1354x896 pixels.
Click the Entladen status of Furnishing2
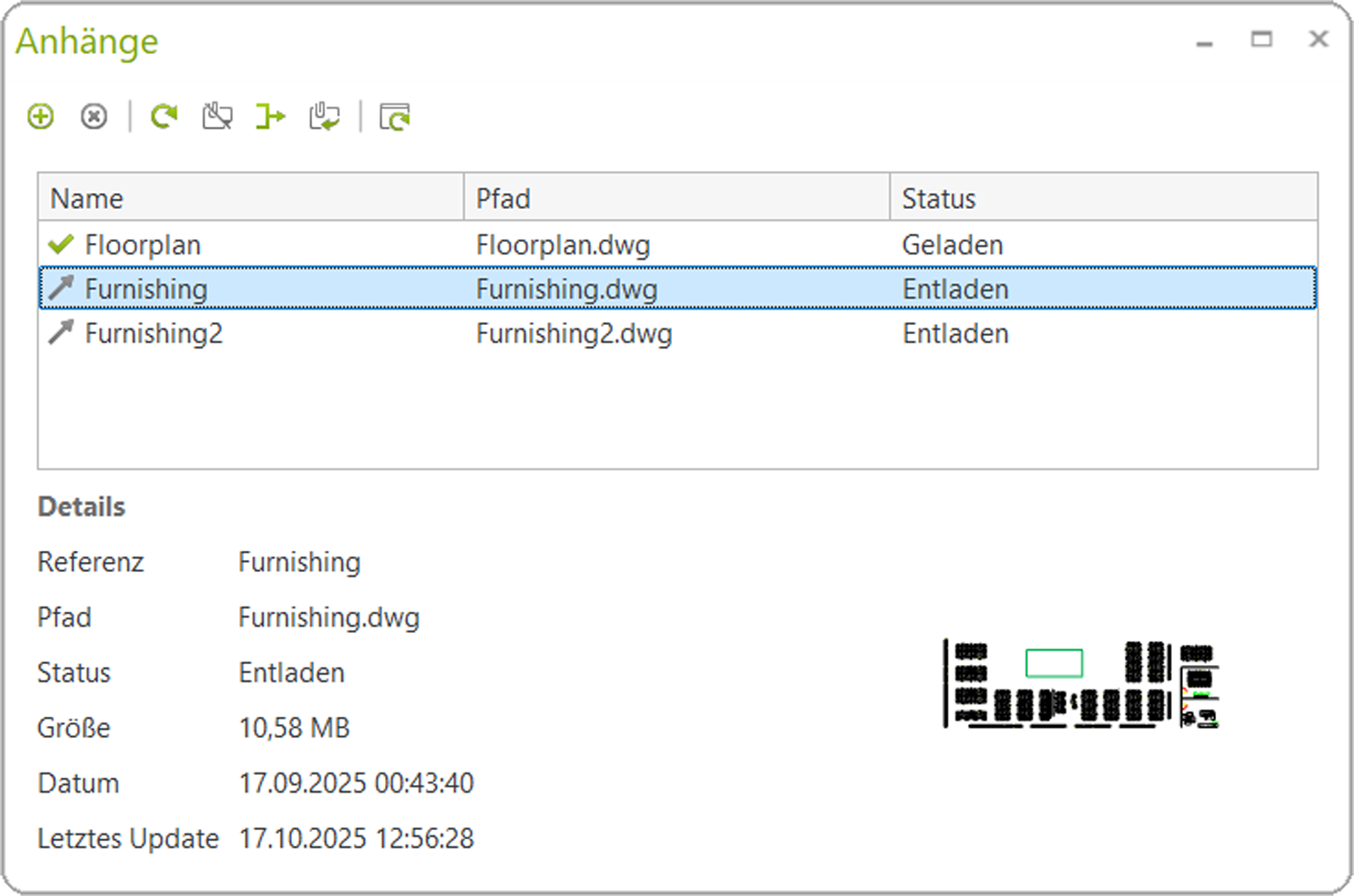click(x=955, y=333)
